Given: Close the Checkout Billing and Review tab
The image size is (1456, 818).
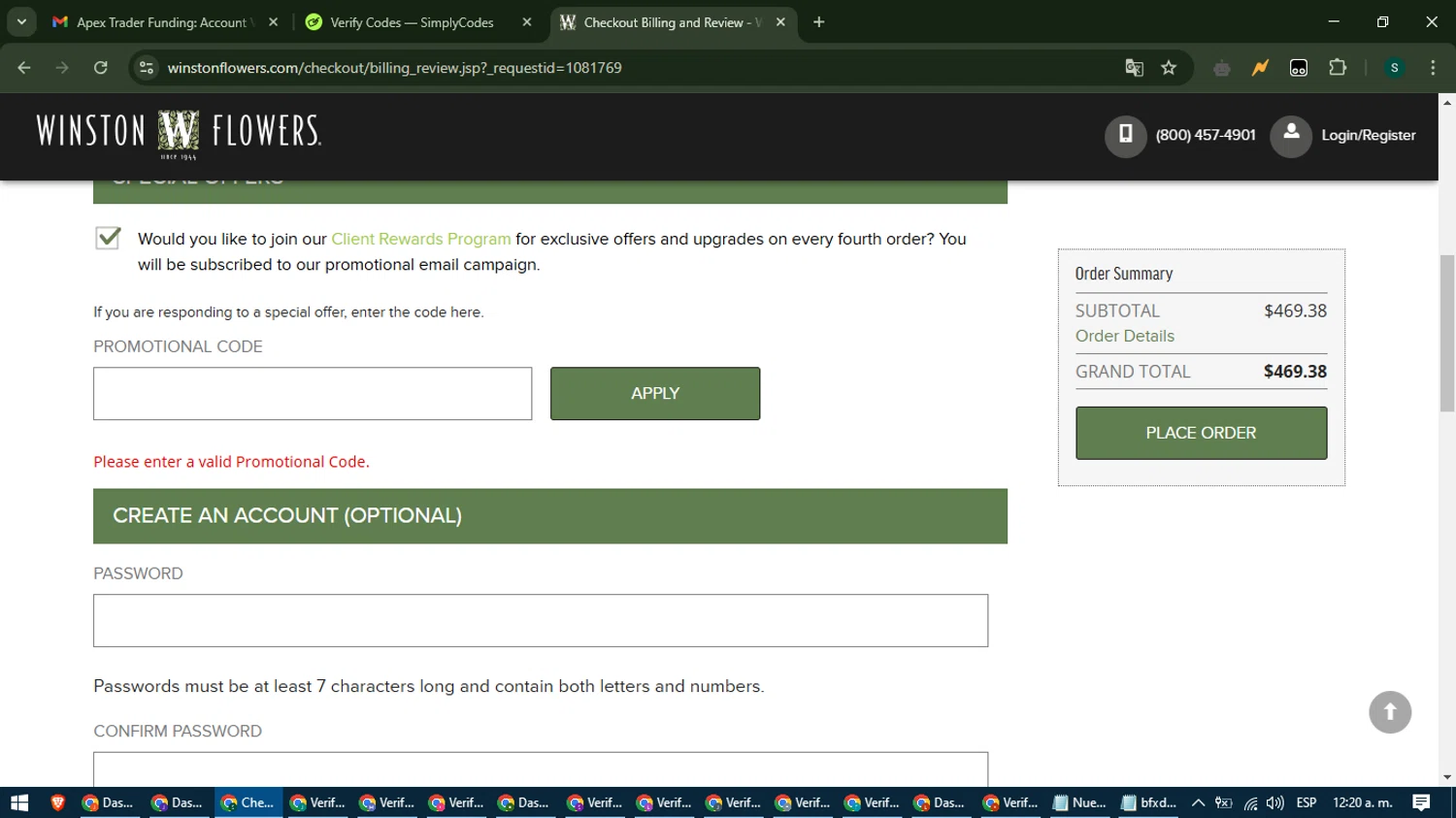Looking at the screenshot, I should point(781,22).
